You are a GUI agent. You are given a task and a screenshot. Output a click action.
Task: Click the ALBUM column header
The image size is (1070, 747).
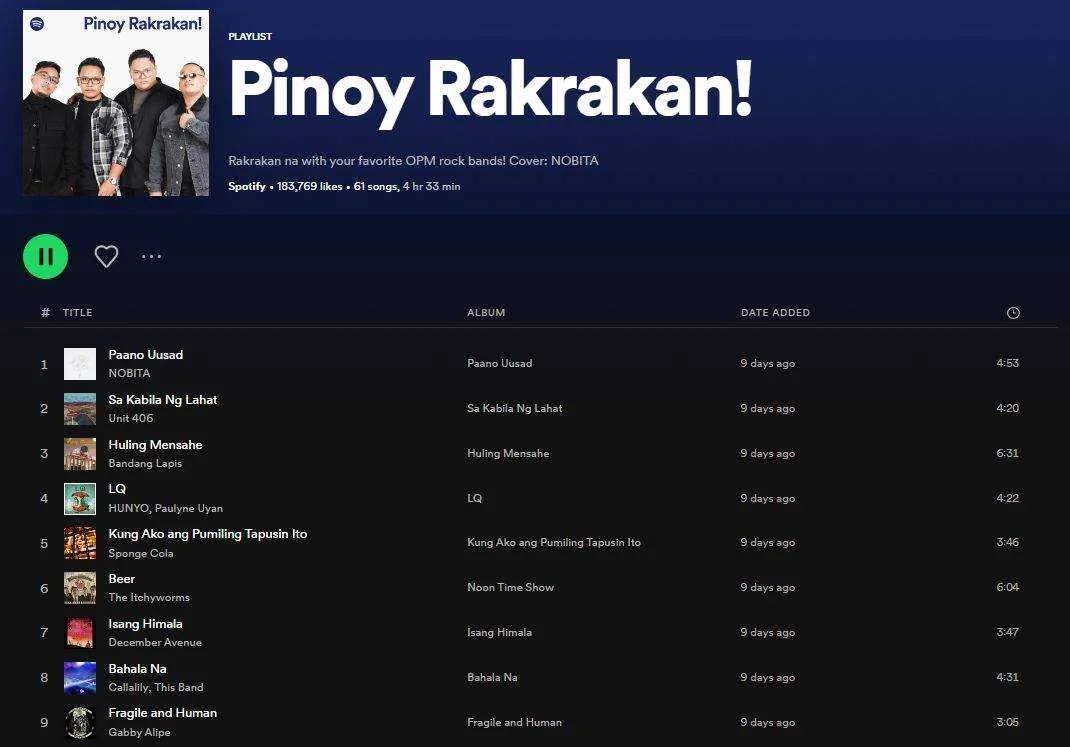[x=487, y=312]
